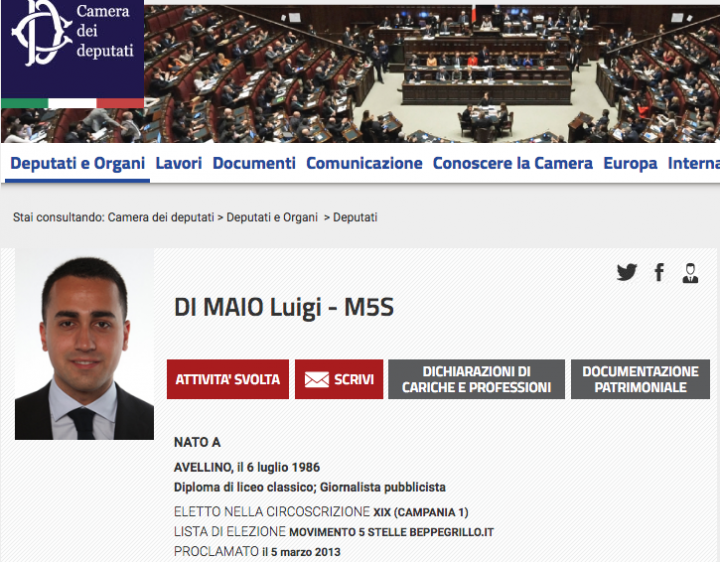Open the Lavori menu
The image size is (720, 562).
[x=179, y=163]
